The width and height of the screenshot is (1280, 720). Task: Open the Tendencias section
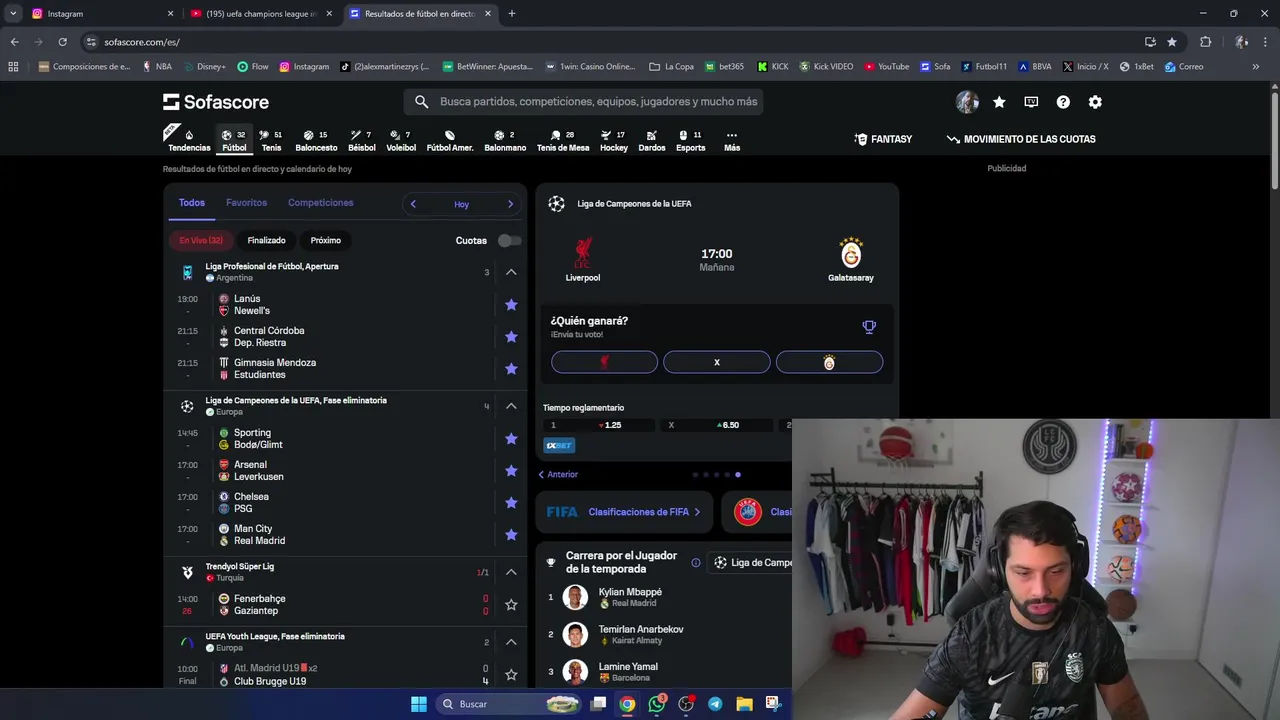(189, 140)
